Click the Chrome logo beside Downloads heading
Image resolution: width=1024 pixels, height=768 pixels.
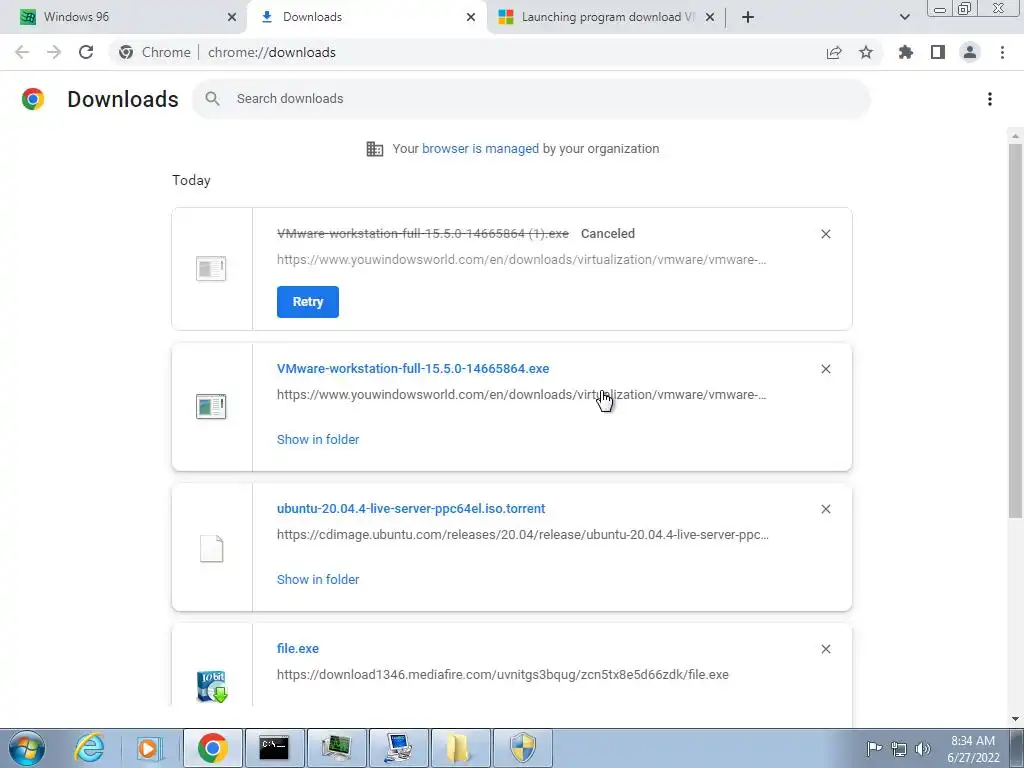pos(33,99)
